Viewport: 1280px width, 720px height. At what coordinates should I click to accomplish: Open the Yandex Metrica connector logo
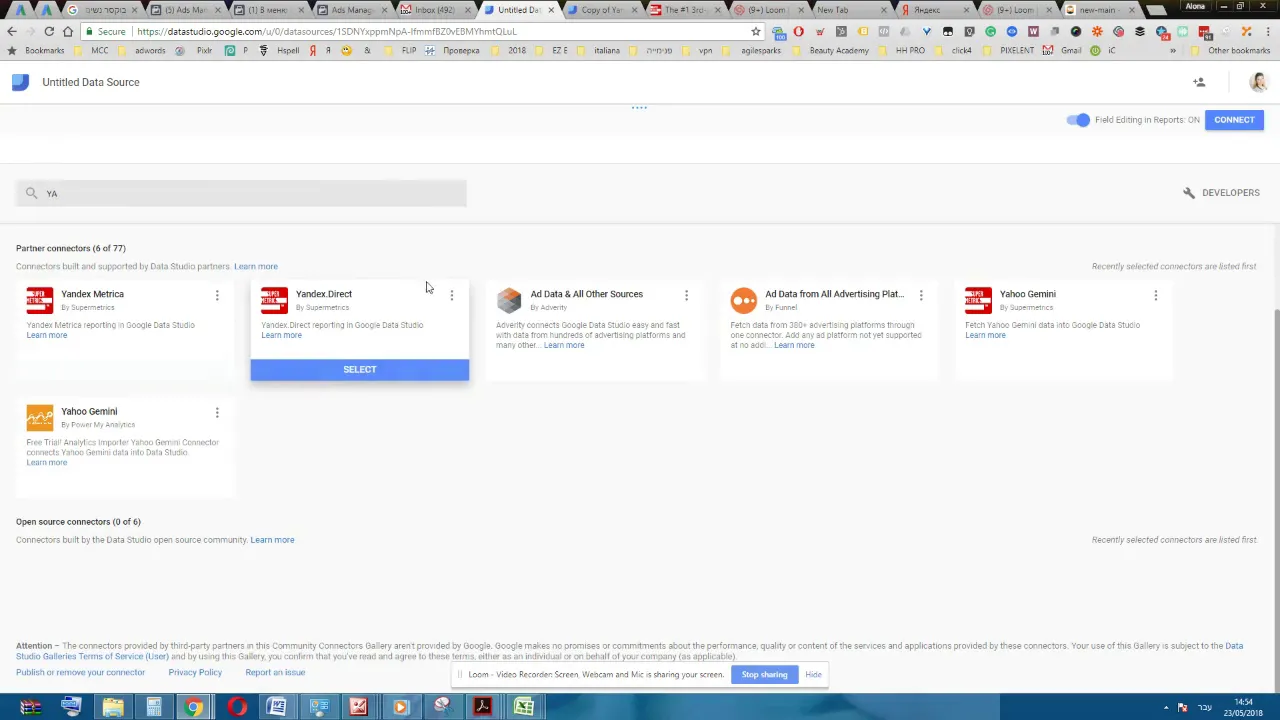point(40,300)
